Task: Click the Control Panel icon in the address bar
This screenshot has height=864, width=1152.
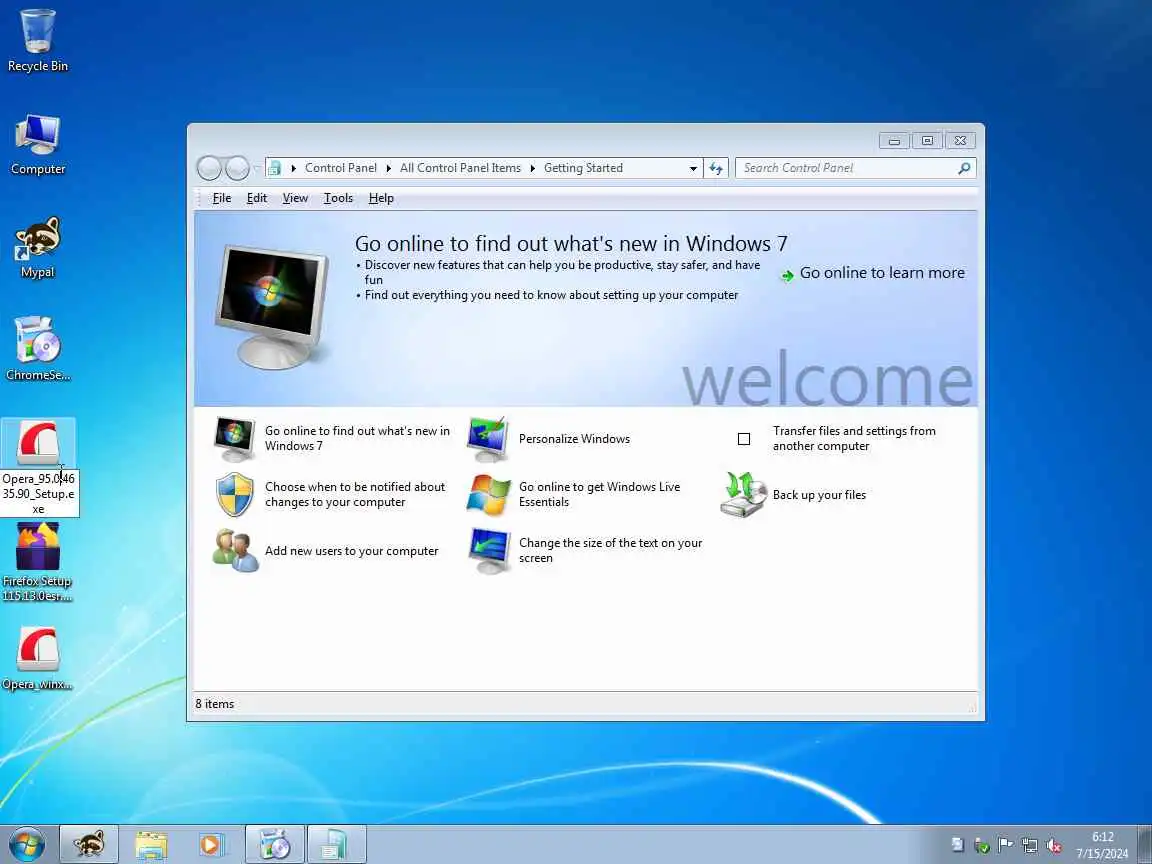Action: pyautogui.click(x=275, y=168)
